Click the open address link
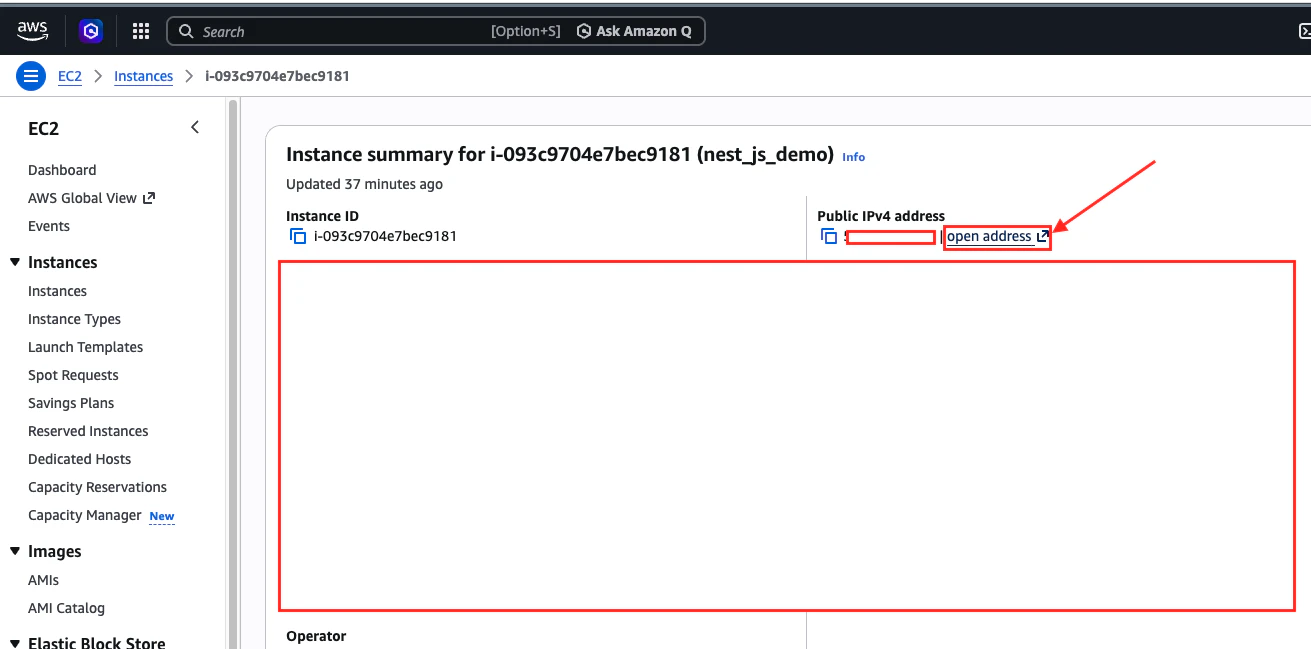The width and height of the screenshot is (1311, 649). coord(989,237)
